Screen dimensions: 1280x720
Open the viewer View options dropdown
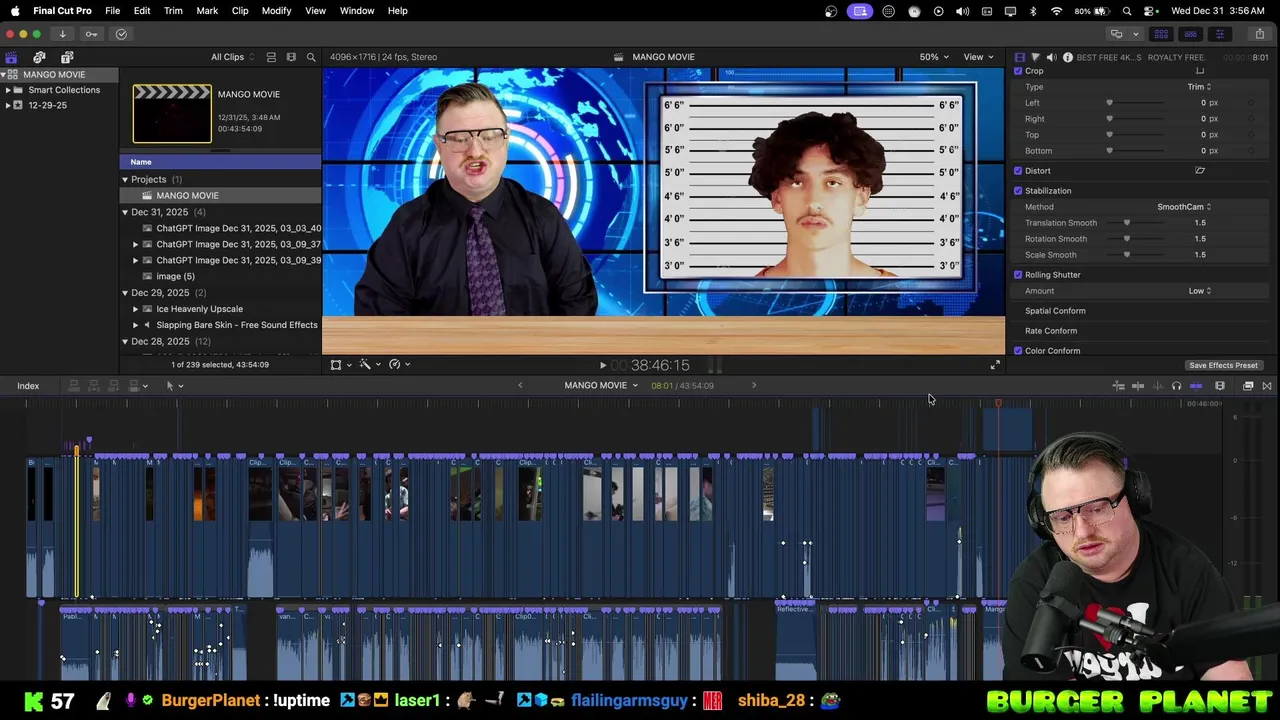click(977, 57)
